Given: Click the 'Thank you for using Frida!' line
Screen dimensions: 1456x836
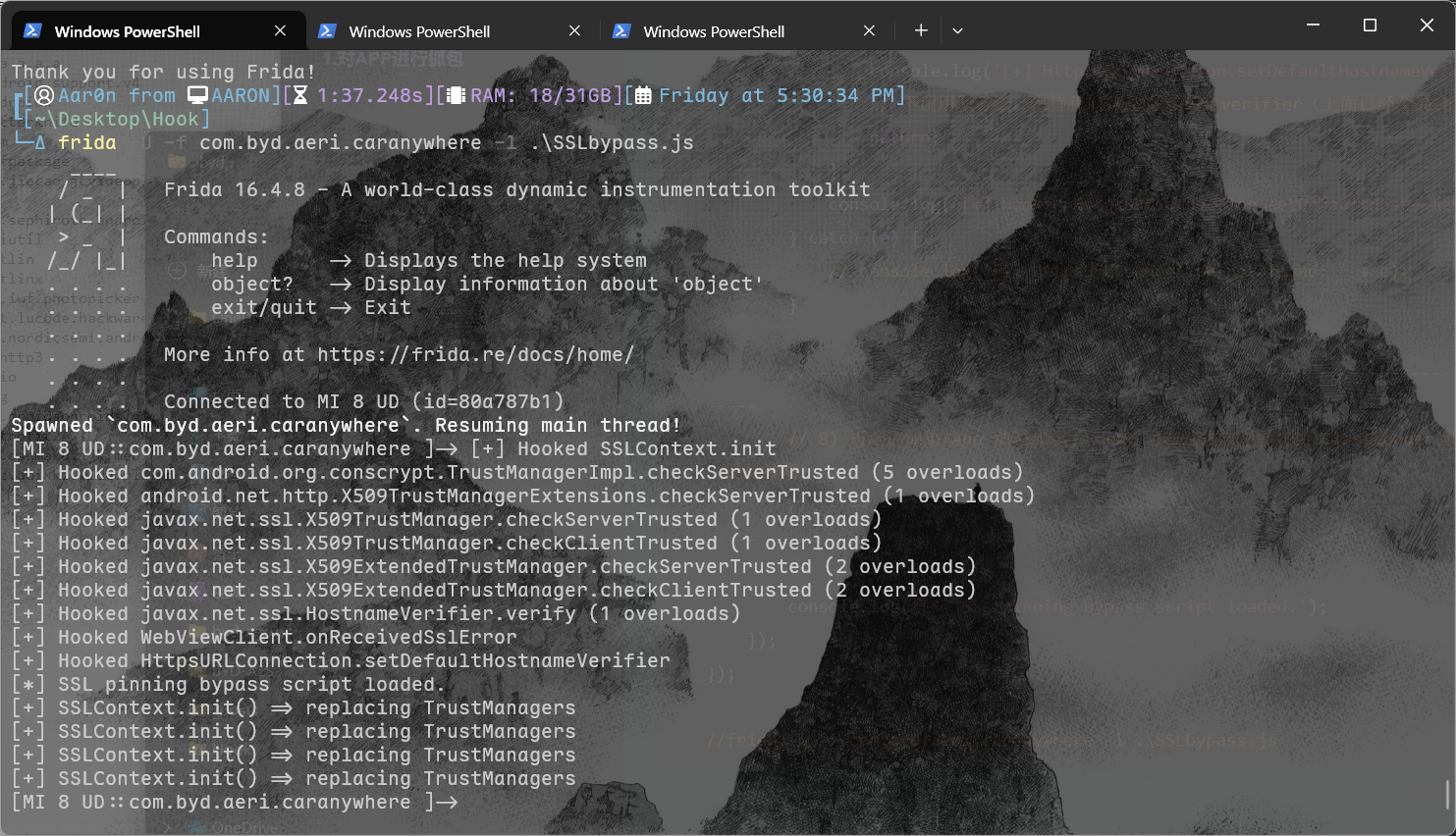Looking at the screenshot, I should coord(164,72).
